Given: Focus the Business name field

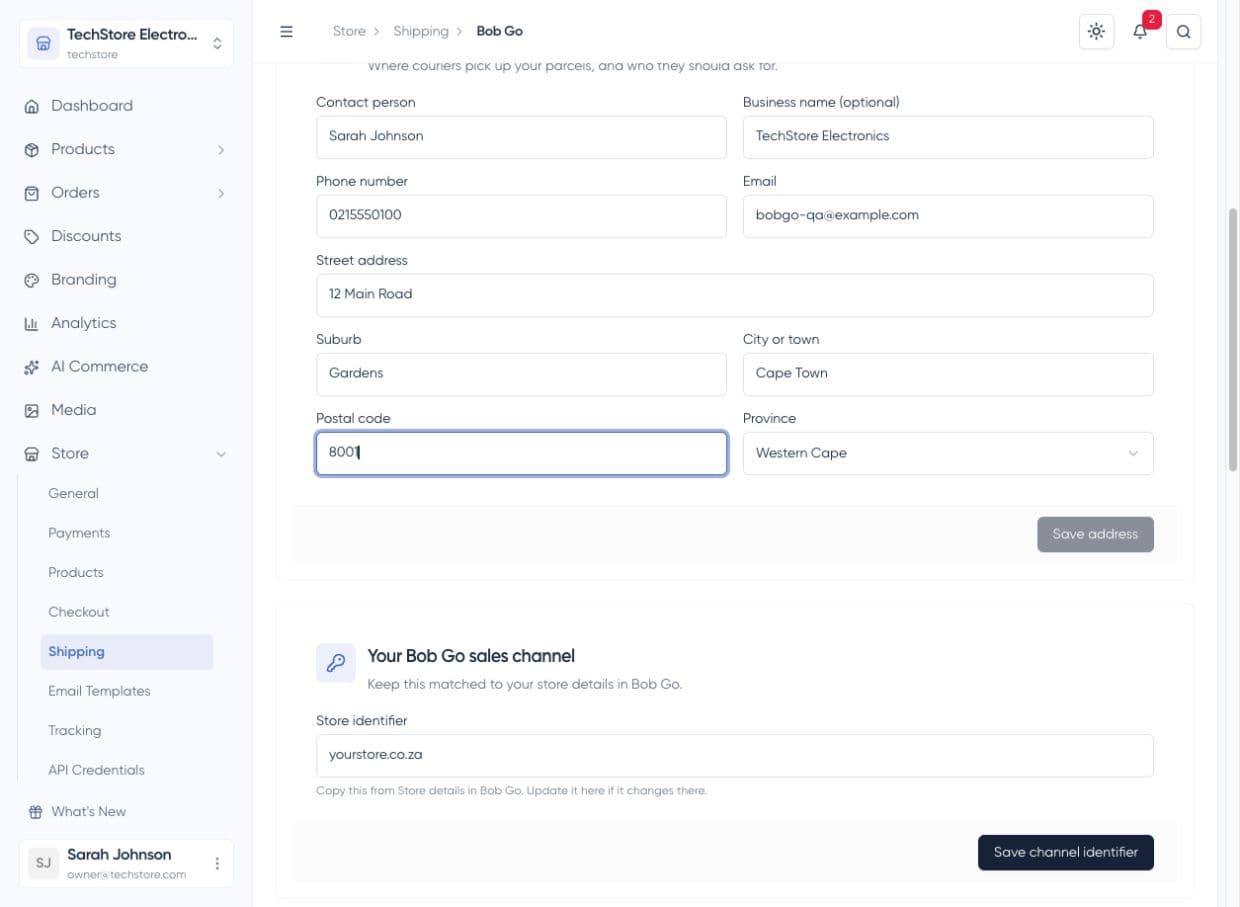Looking at the screenshot, I should click(x=948, y=136).
